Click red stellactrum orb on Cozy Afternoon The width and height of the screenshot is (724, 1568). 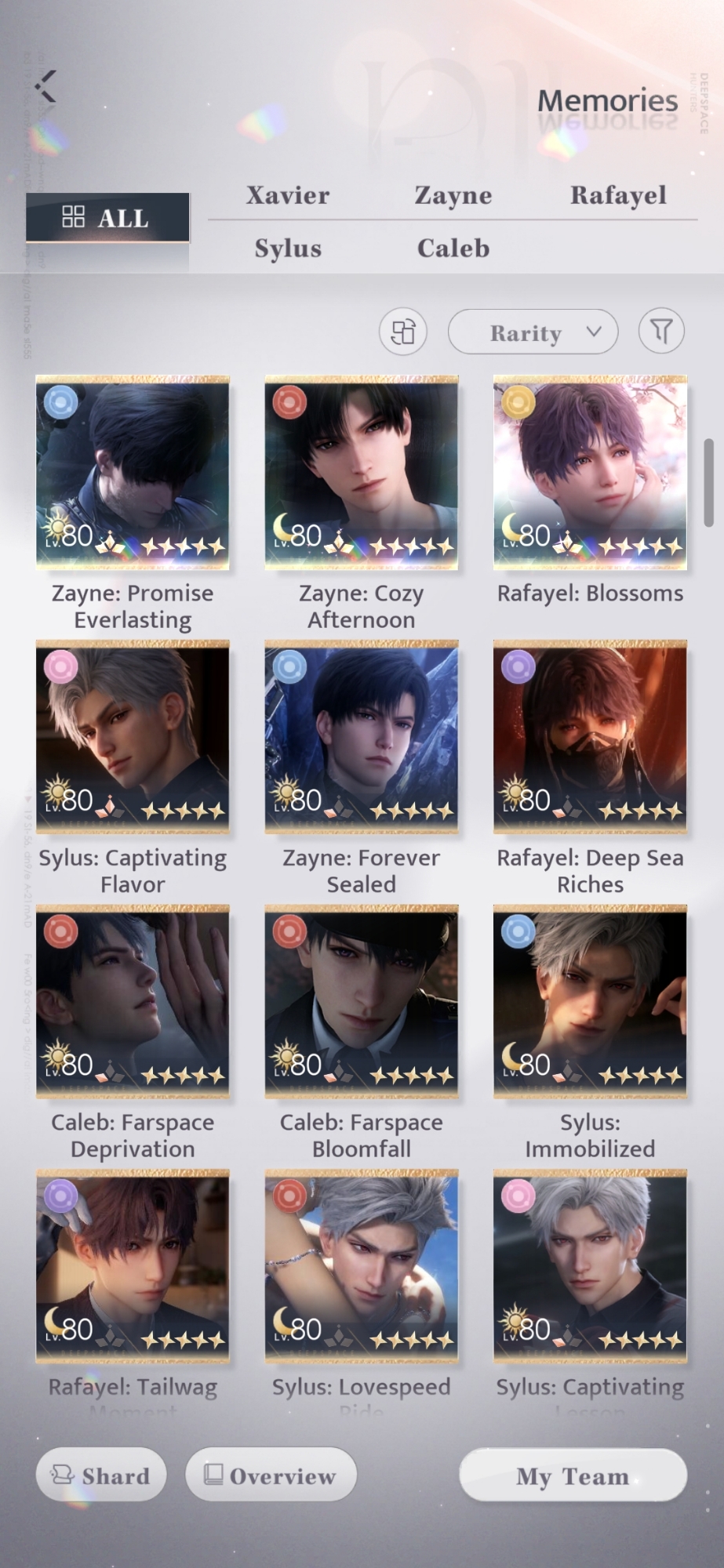(289, 402)
